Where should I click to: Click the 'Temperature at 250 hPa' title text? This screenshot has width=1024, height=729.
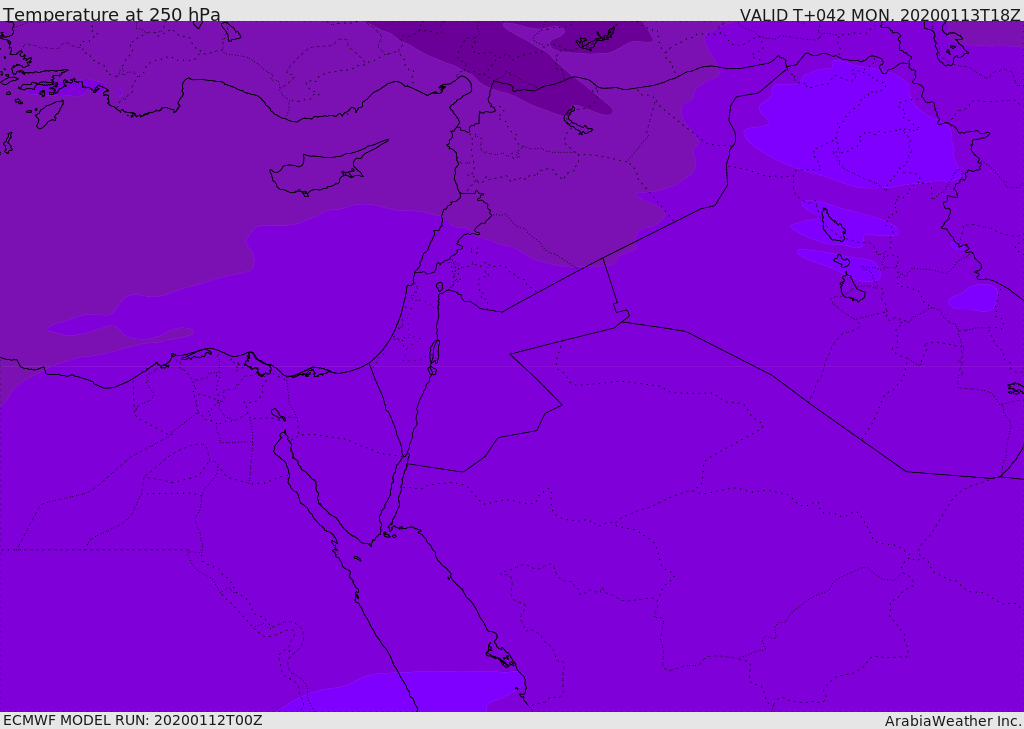tap(112, 14)
